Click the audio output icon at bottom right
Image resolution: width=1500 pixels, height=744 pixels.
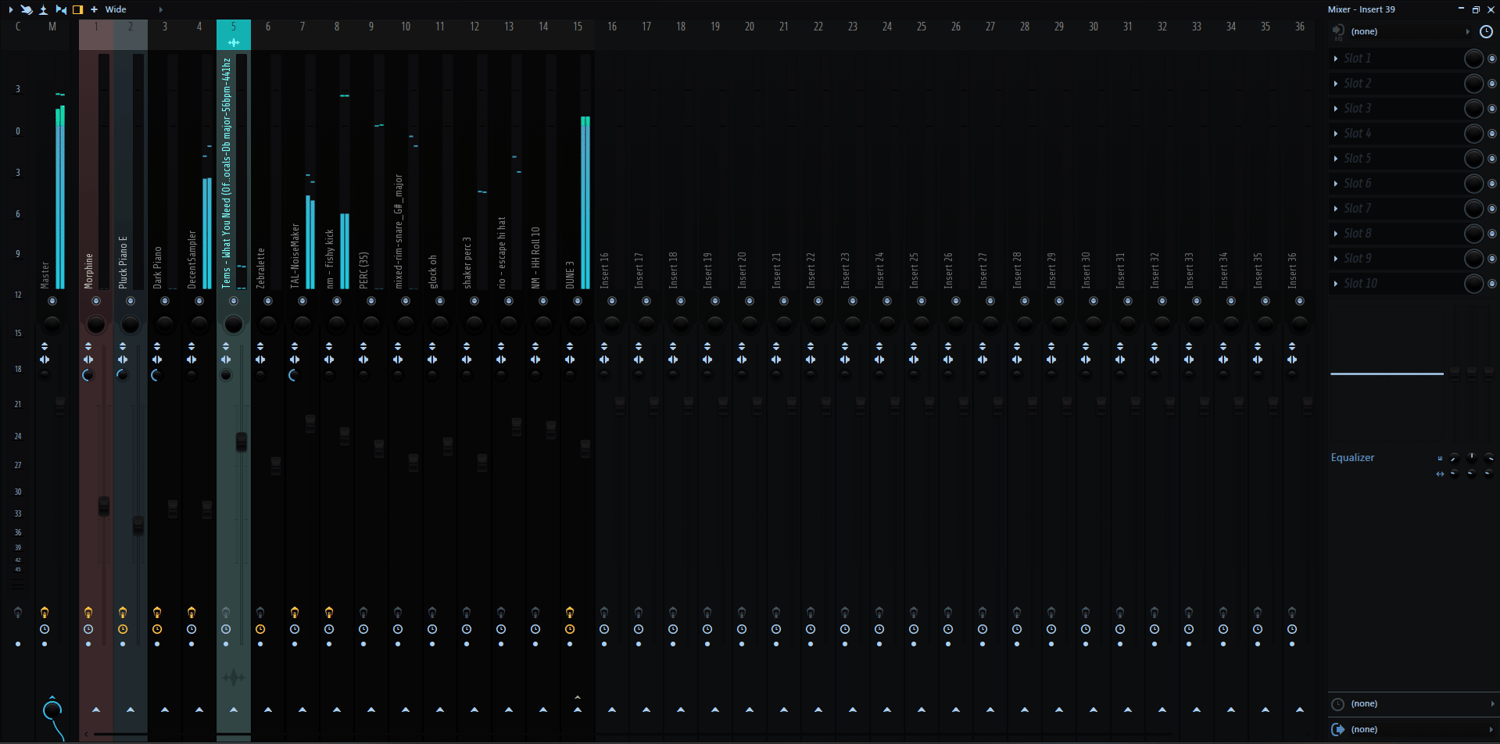click(1338, 729)
